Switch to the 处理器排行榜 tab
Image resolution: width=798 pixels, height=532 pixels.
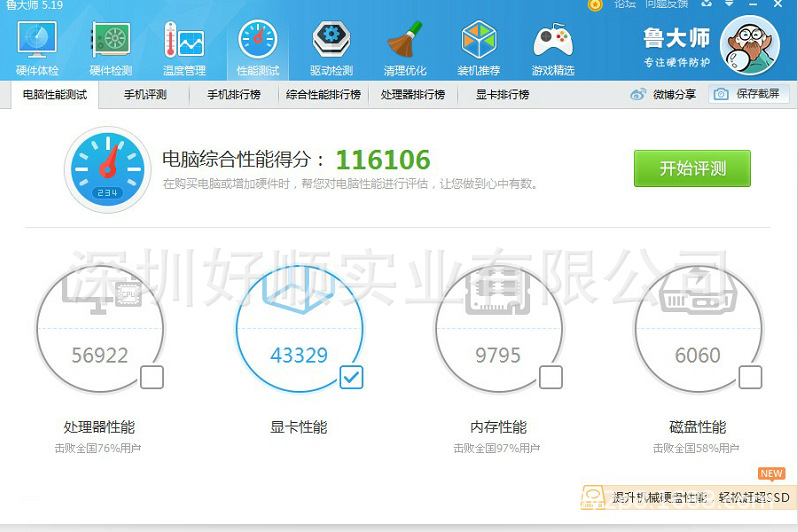[x=413, y=95]
